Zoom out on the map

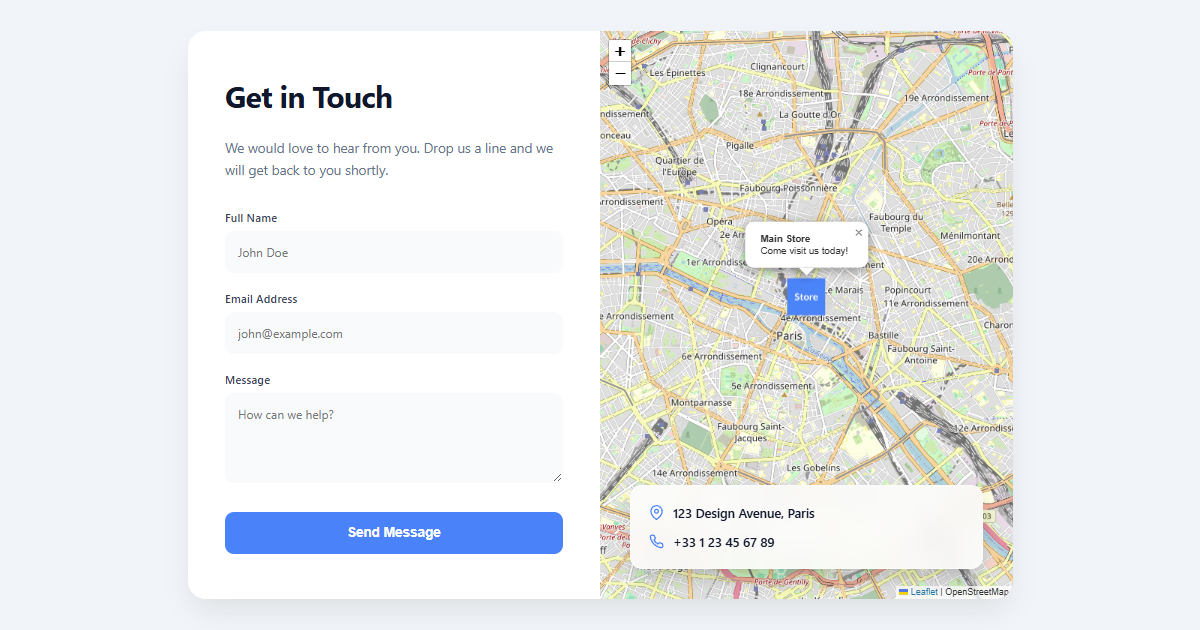point(620,73)
